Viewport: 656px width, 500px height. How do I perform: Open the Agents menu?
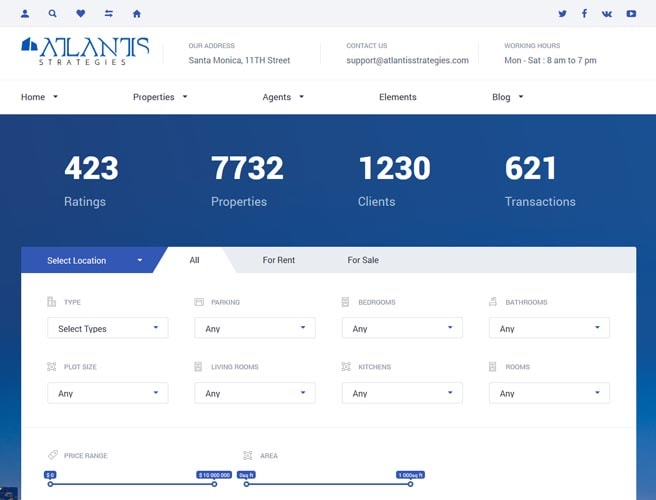(283, 97)
